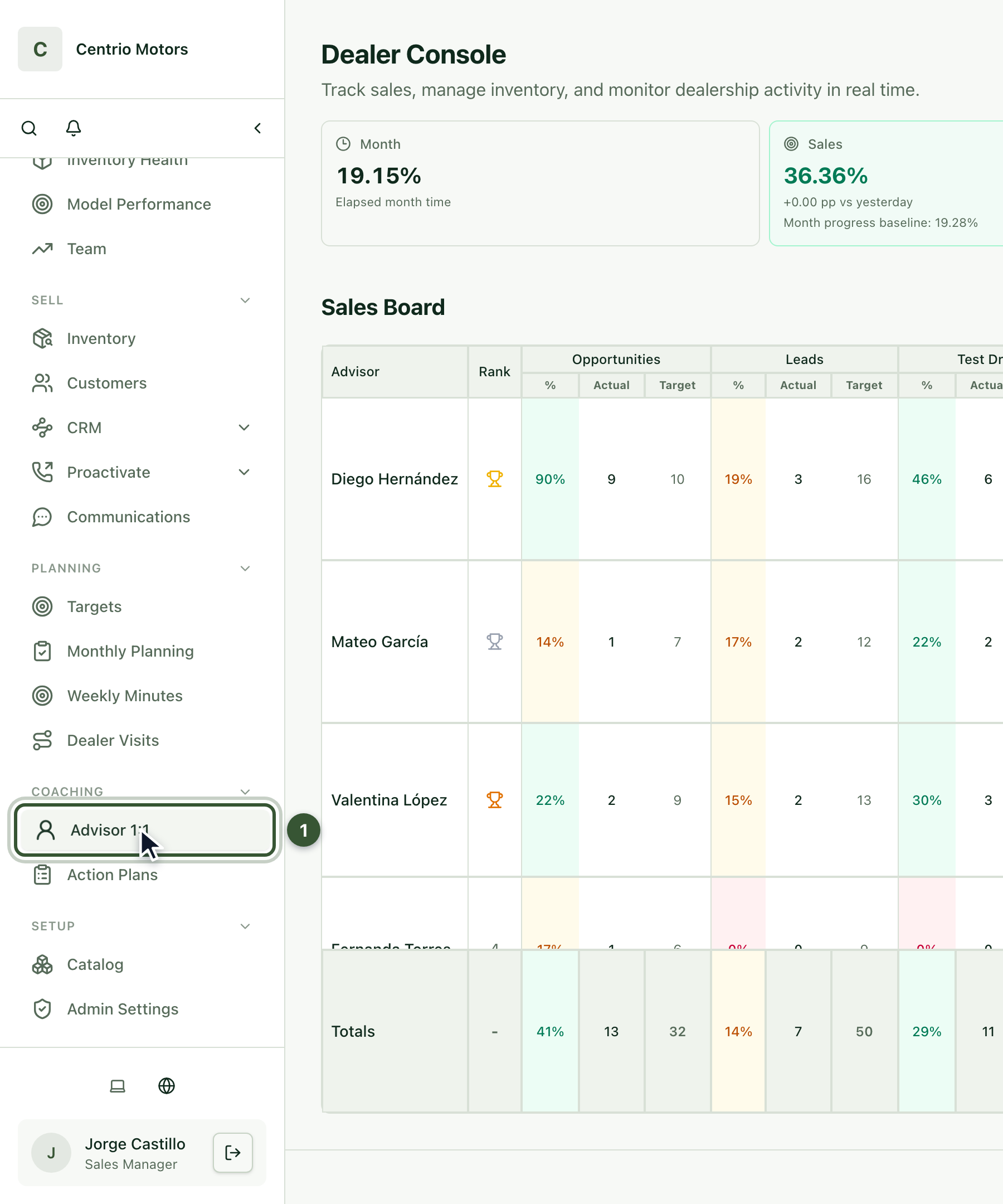Click the Admin Settings shield icon
The height and width of the screenshot is (1204, 1003).
[x=42, y=1009]
